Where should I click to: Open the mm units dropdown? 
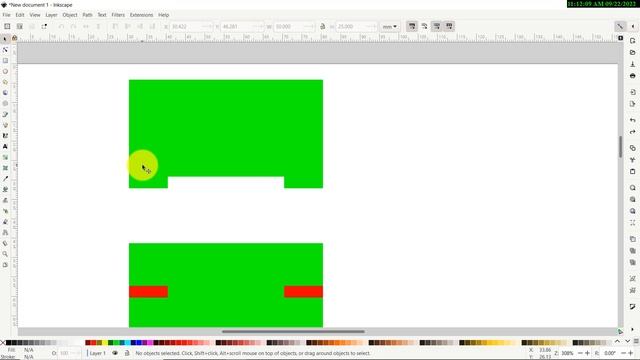tap(390, 27)
